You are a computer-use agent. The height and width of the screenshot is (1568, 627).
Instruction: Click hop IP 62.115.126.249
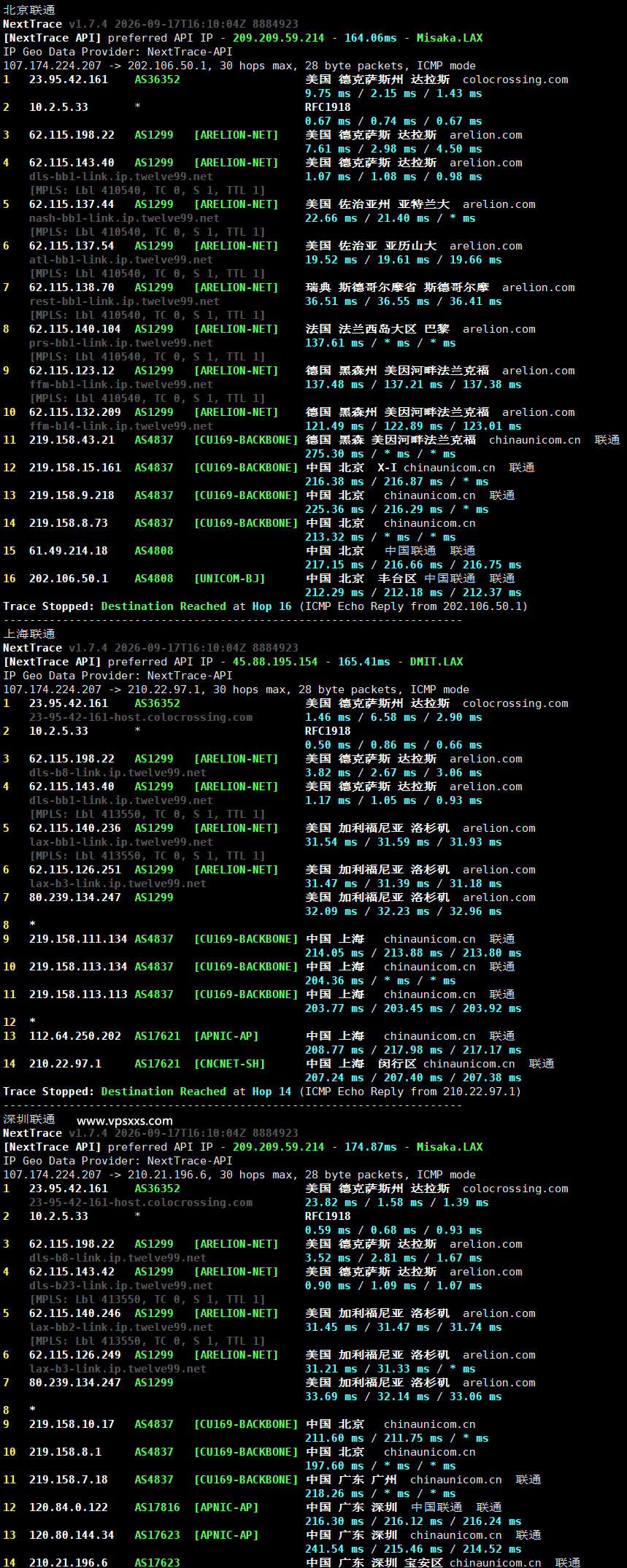pos(75,1355)
